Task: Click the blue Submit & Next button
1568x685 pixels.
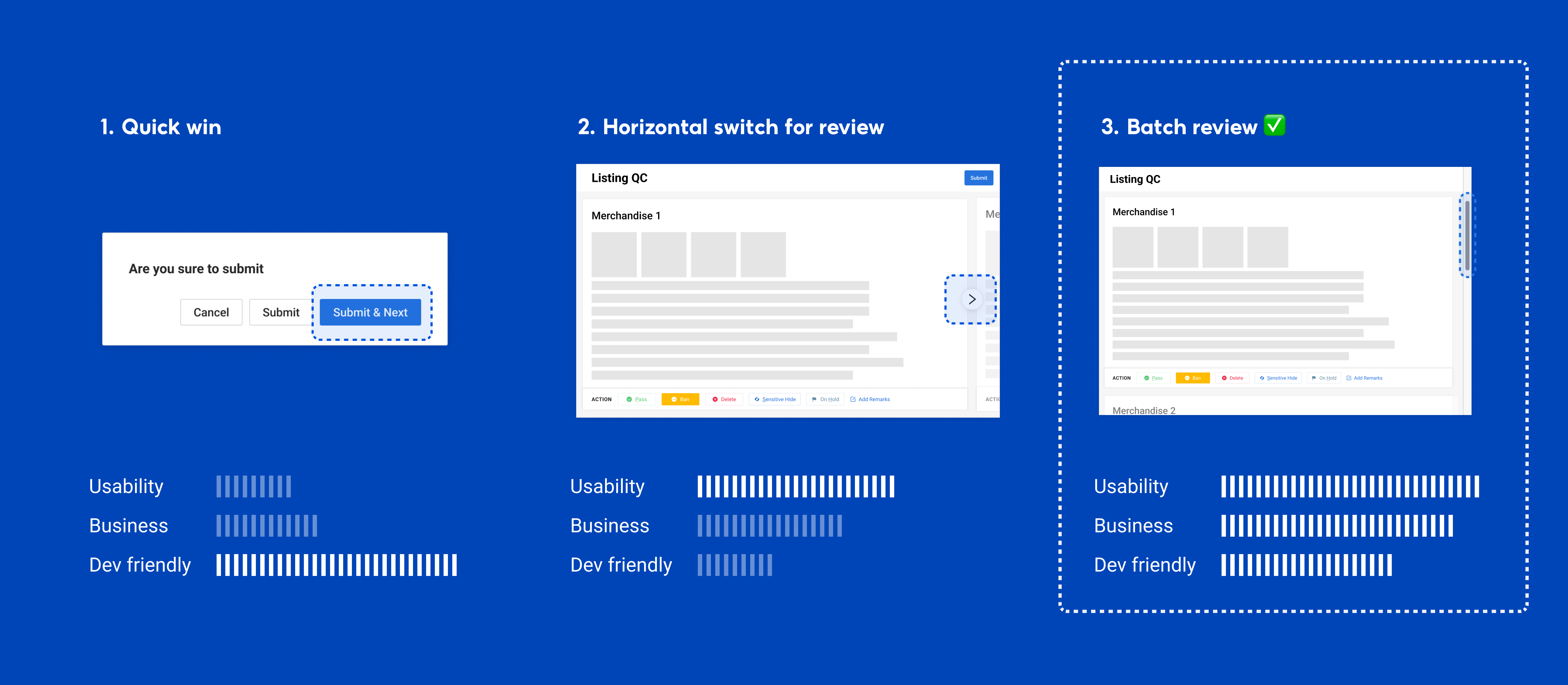Action: point(370,312)
